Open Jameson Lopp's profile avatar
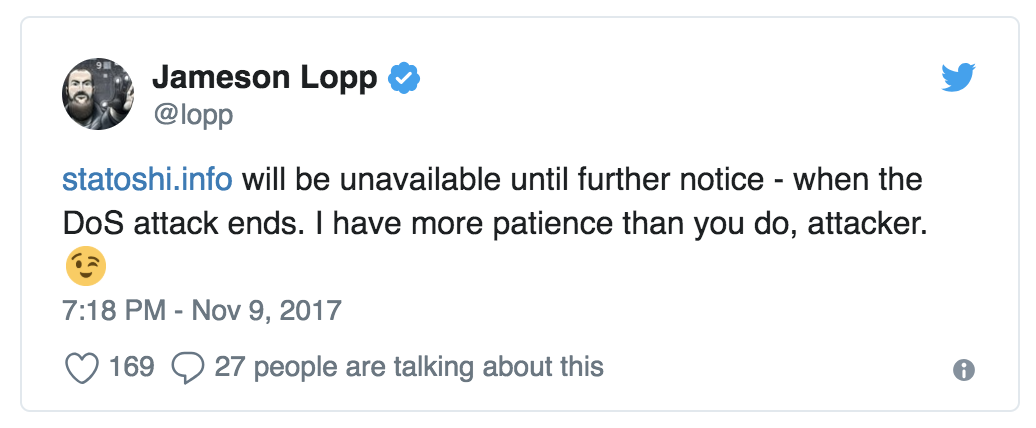The width and height of the screenshot is (1036, 428). (x=99, y=94)
